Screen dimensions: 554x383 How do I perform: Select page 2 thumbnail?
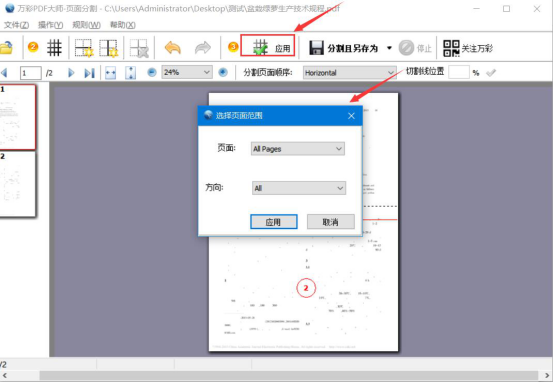18,184
